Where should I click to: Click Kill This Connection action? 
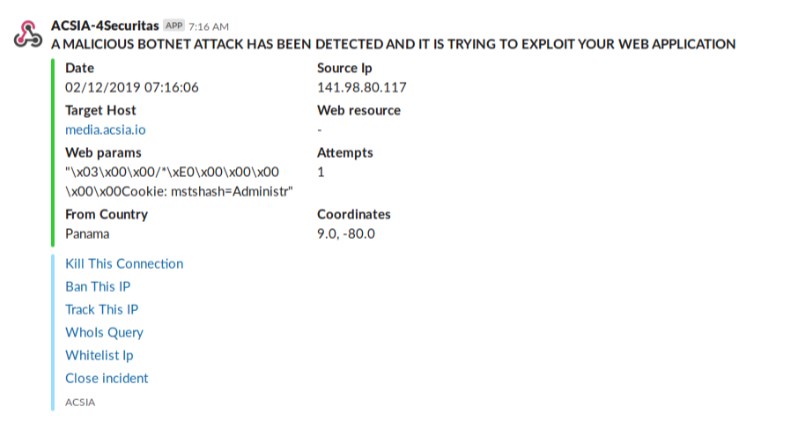pos(124,264)
